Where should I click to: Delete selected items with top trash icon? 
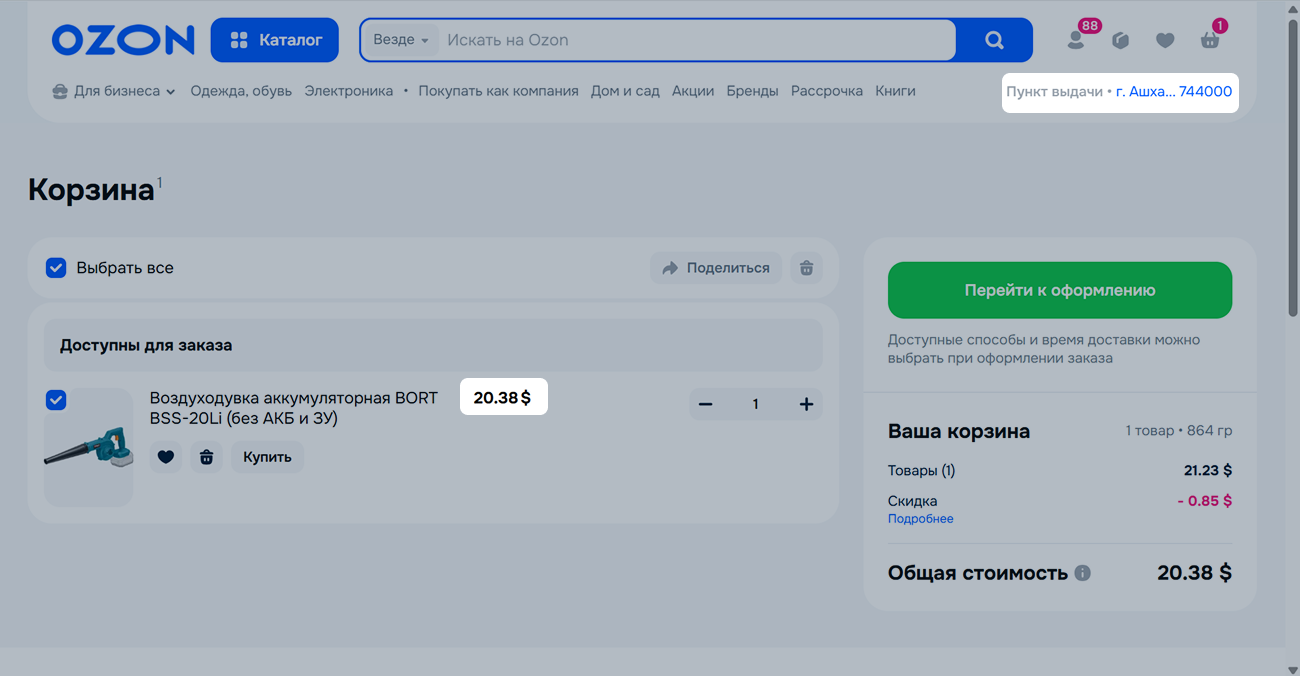806,268
